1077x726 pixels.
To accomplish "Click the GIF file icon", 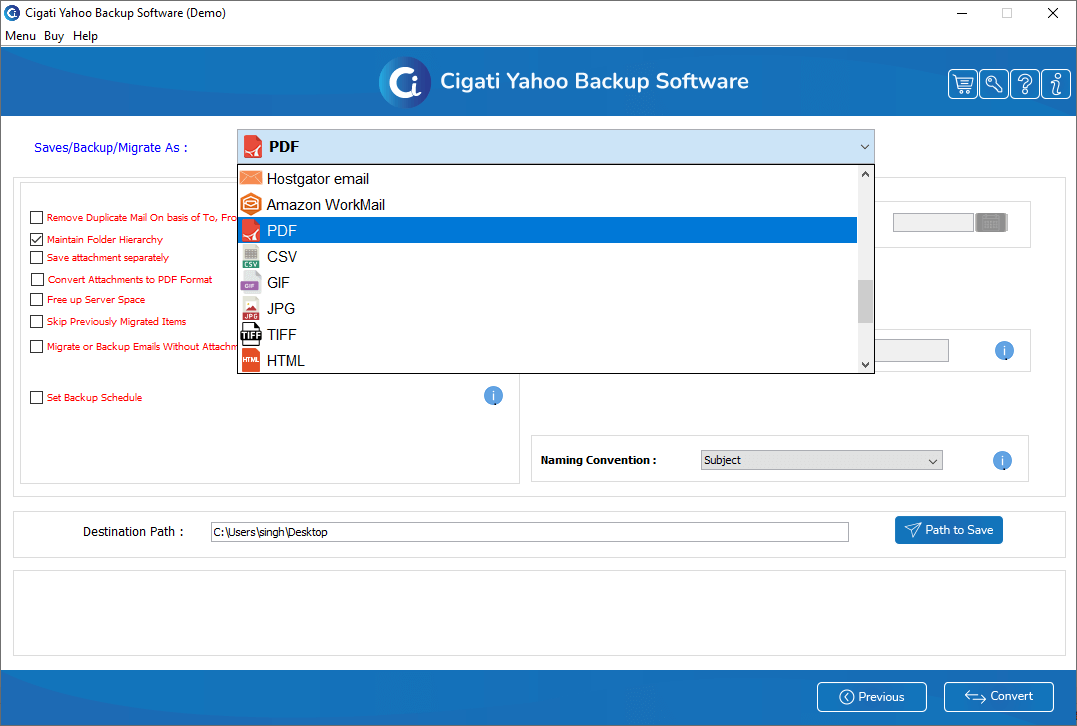I will [x=251, y=282].
